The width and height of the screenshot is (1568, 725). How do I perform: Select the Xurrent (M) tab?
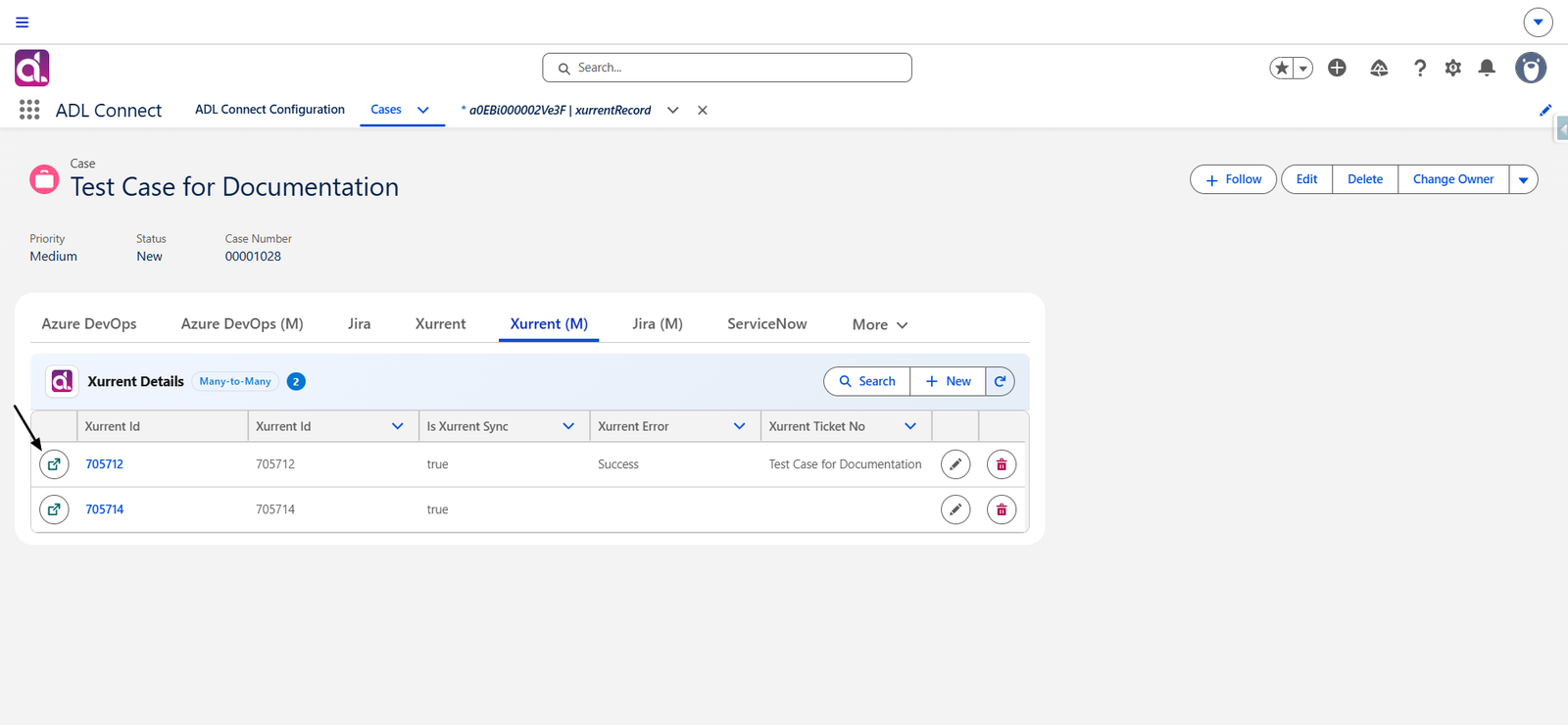pos(549,324)
